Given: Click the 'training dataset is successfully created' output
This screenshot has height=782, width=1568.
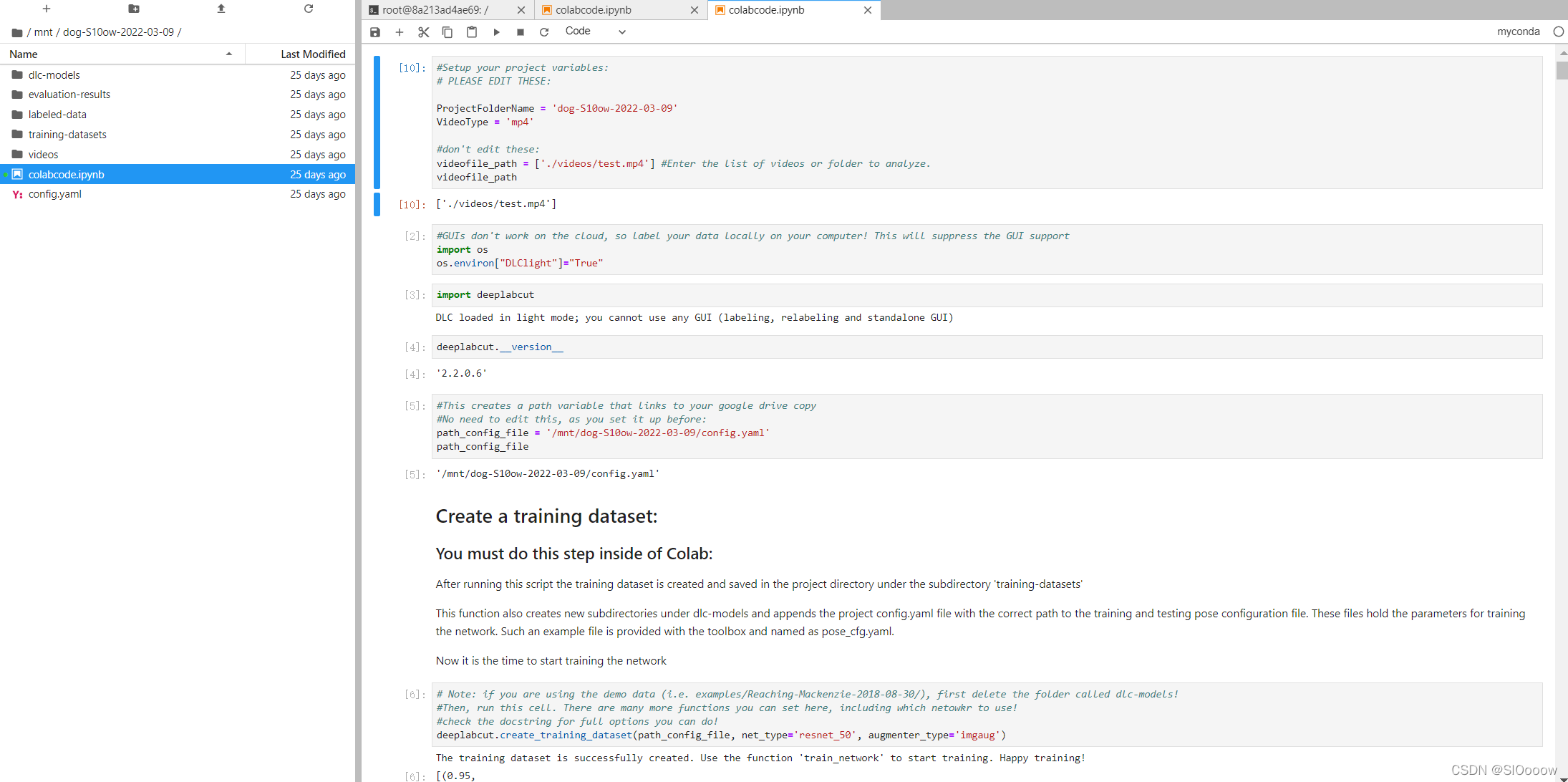Looking at the screenshot, I should coord(760,758).
